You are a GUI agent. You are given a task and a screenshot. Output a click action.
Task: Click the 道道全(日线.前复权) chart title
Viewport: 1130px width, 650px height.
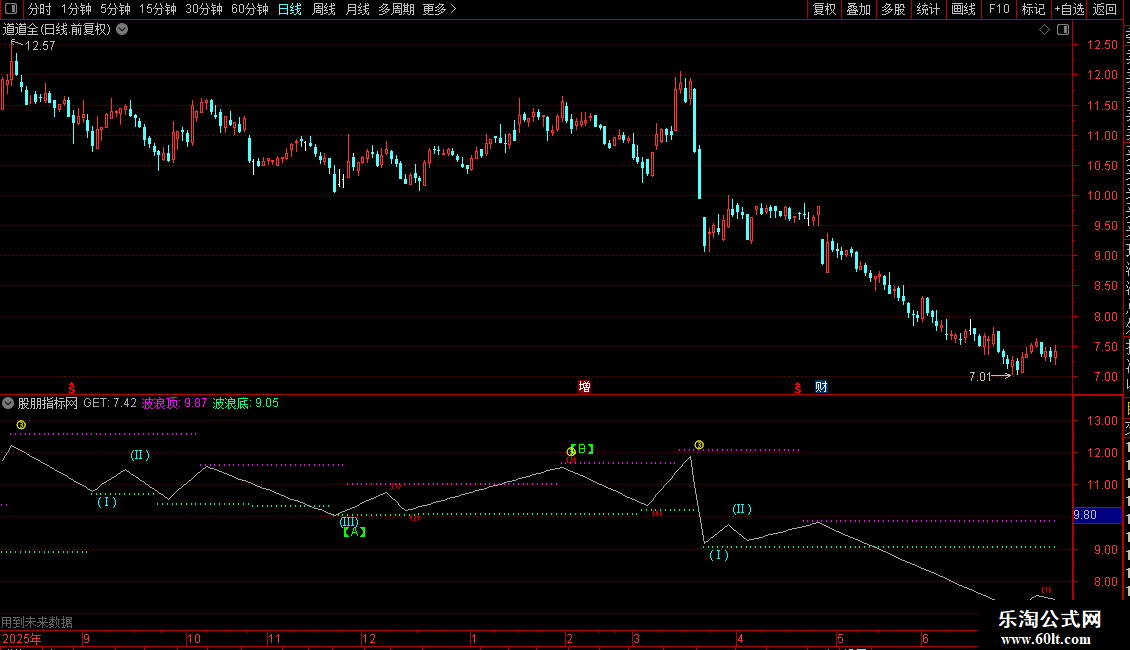point(57,29)
